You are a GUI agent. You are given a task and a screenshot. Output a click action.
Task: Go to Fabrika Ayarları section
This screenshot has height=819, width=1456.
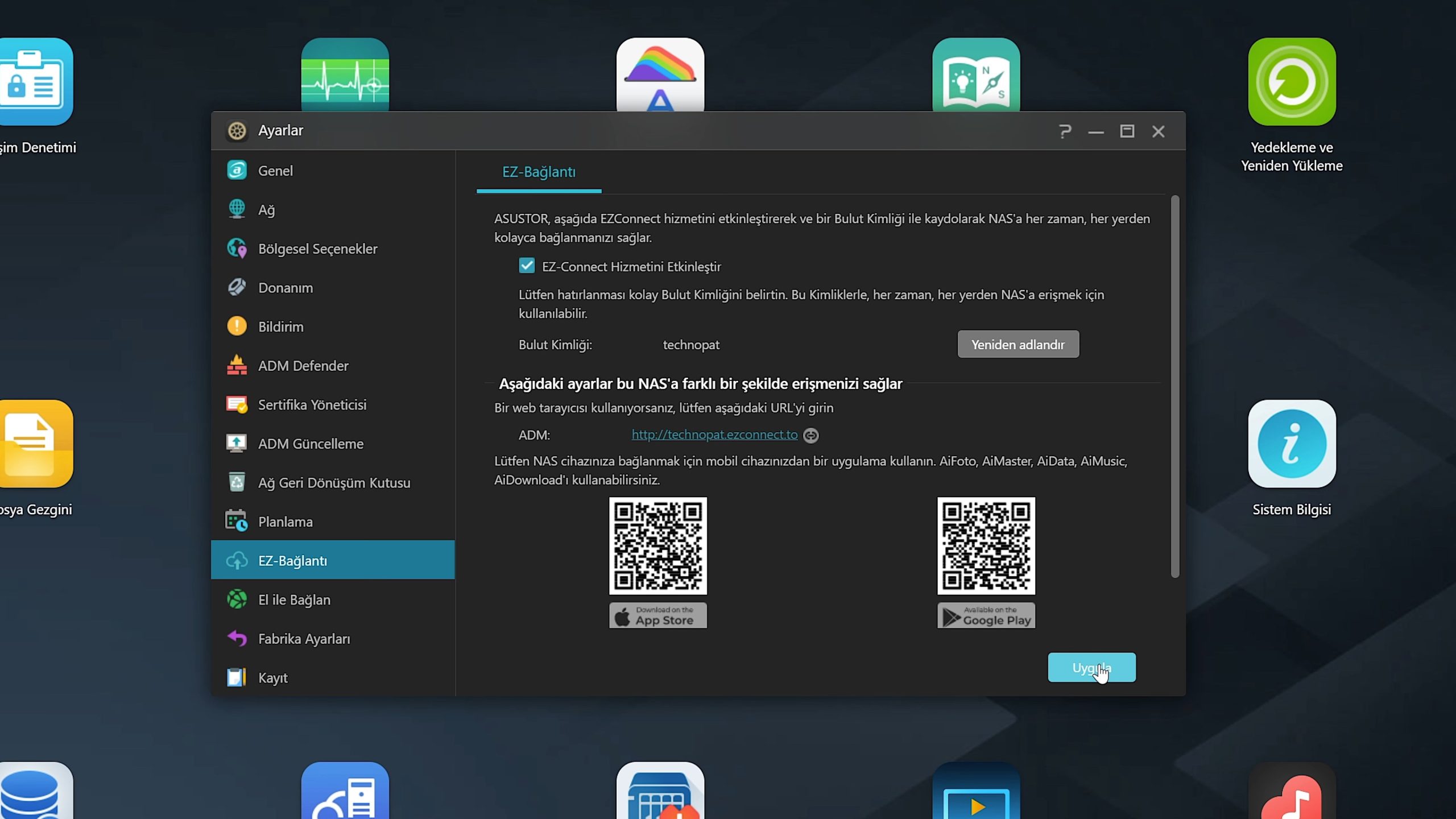click(304, 639)
